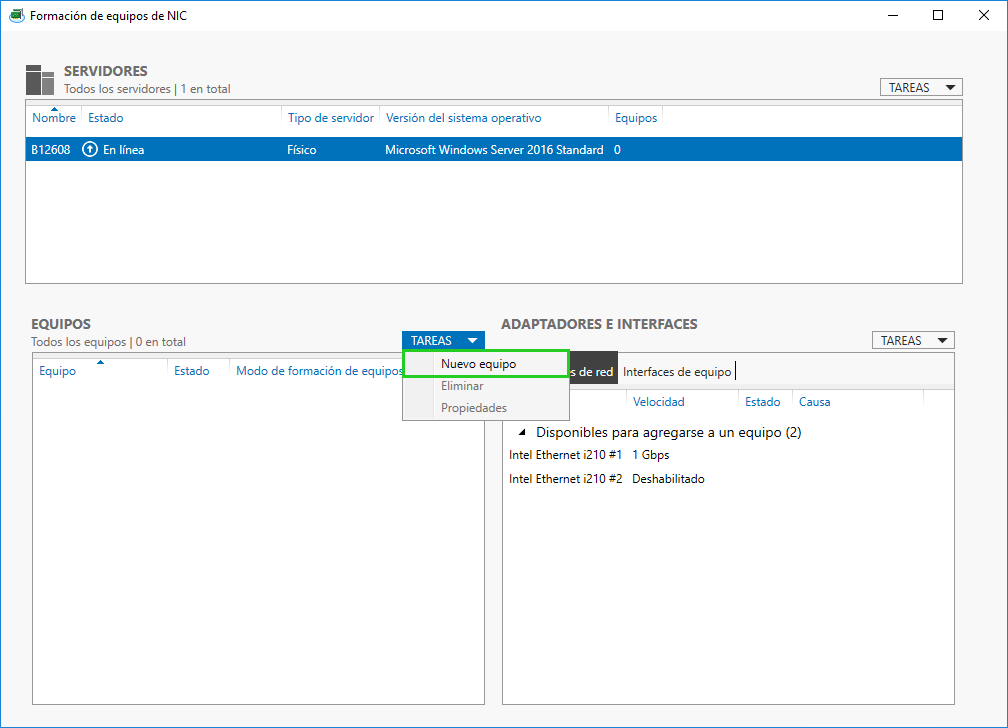Click the Servidores server rack icon
The image size is (1008, 728).
tap(40, 80)
